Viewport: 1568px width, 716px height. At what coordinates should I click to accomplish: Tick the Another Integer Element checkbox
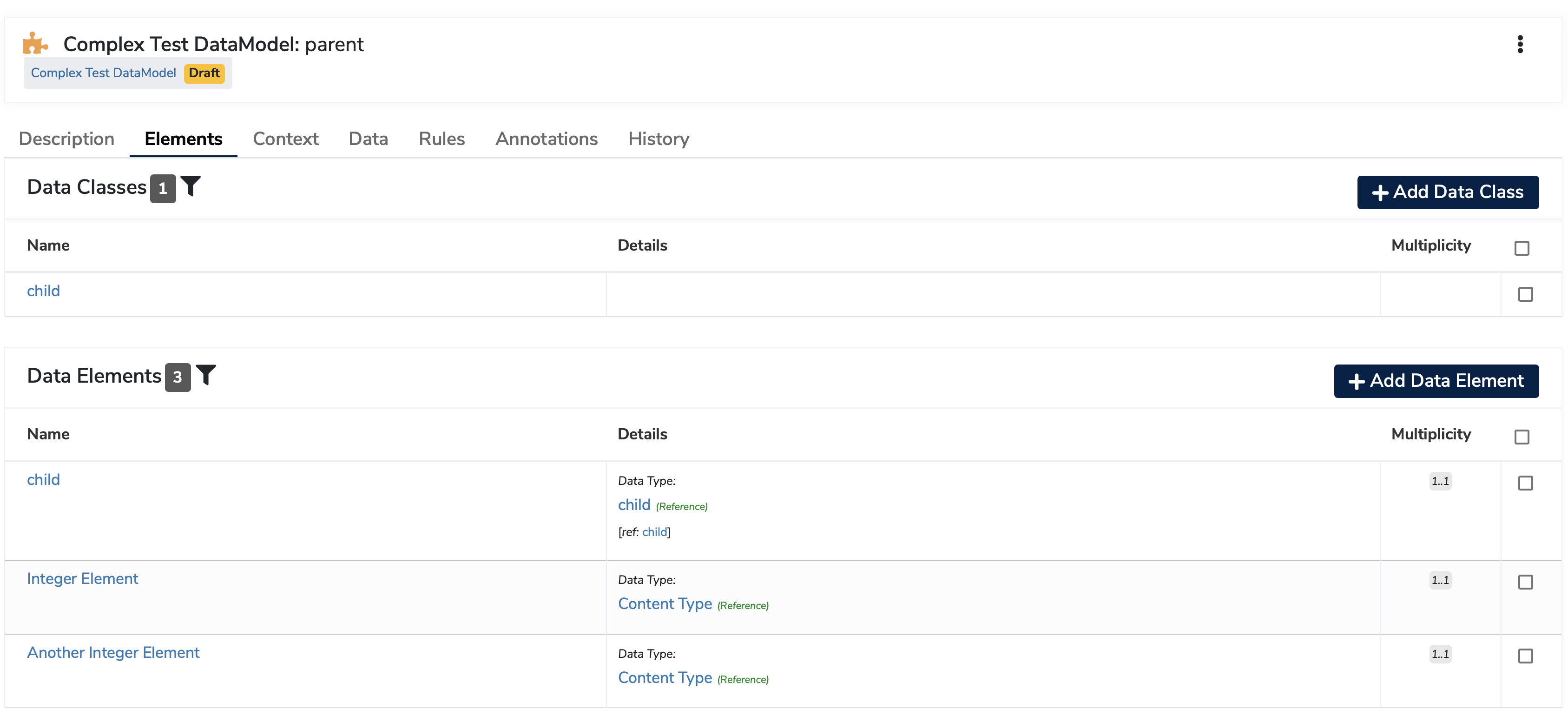coord(1525,656)
